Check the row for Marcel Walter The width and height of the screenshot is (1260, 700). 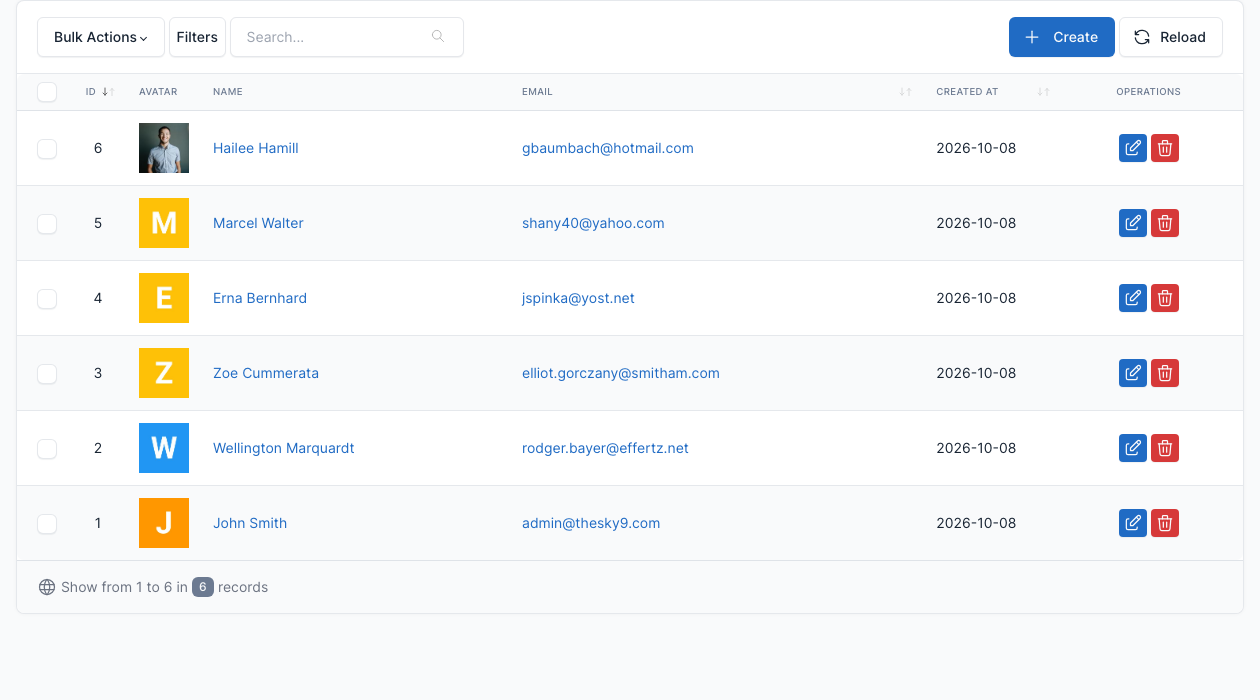[x=47, y=223]
